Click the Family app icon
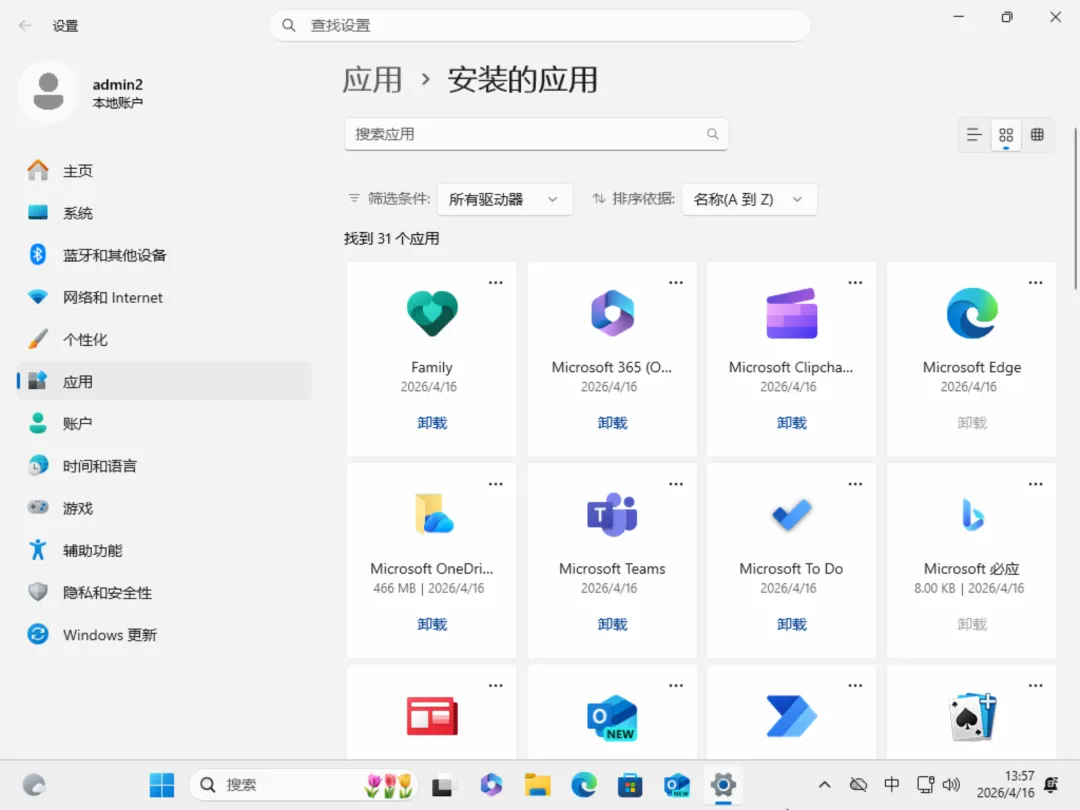Image resolution: width=1080 pixels, height=810 pixels. point(432,313)
